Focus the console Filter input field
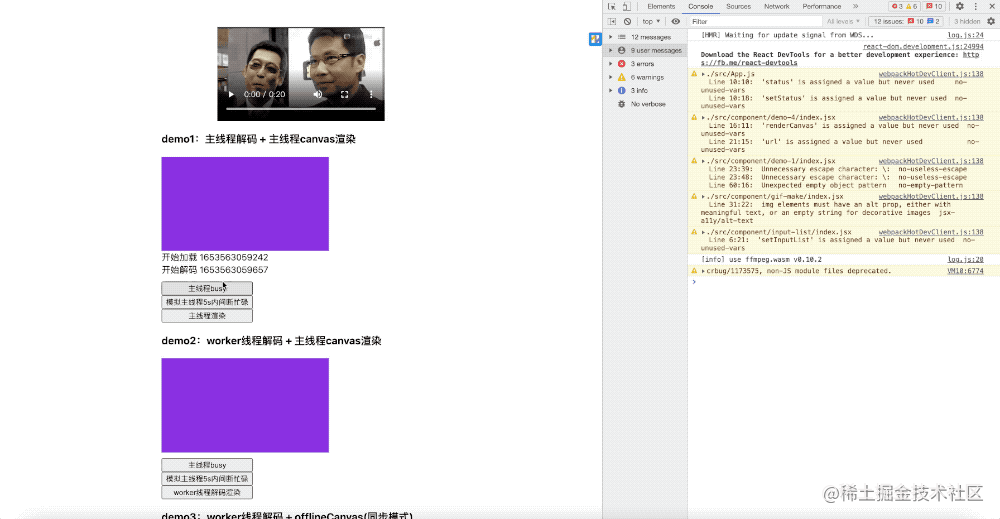Image resolution: width=1000 pixels, height=519 pixels. tap(754, 21)
